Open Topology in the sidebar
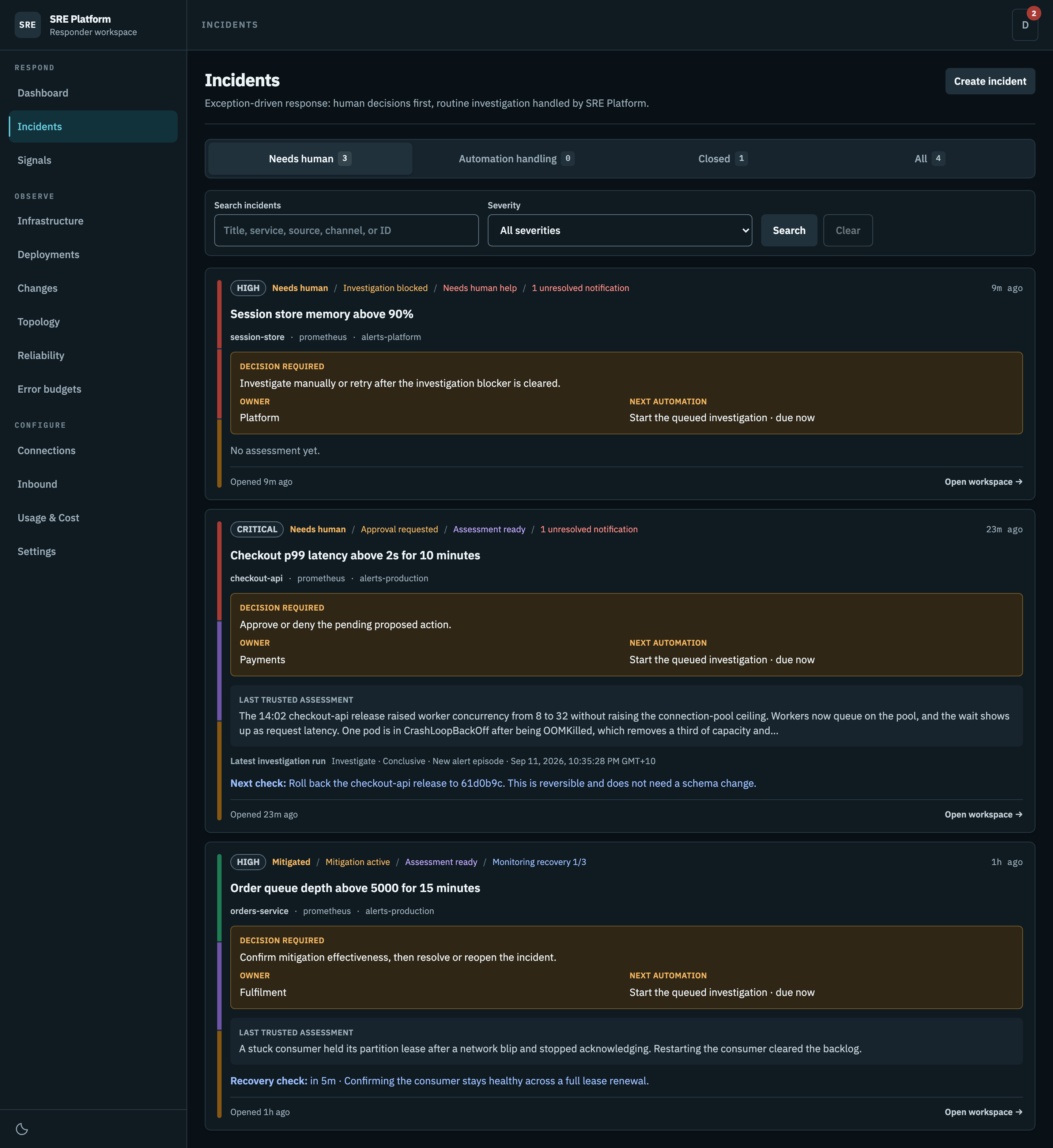This screenshot has width=1053, height=1148. coord(94,322)
